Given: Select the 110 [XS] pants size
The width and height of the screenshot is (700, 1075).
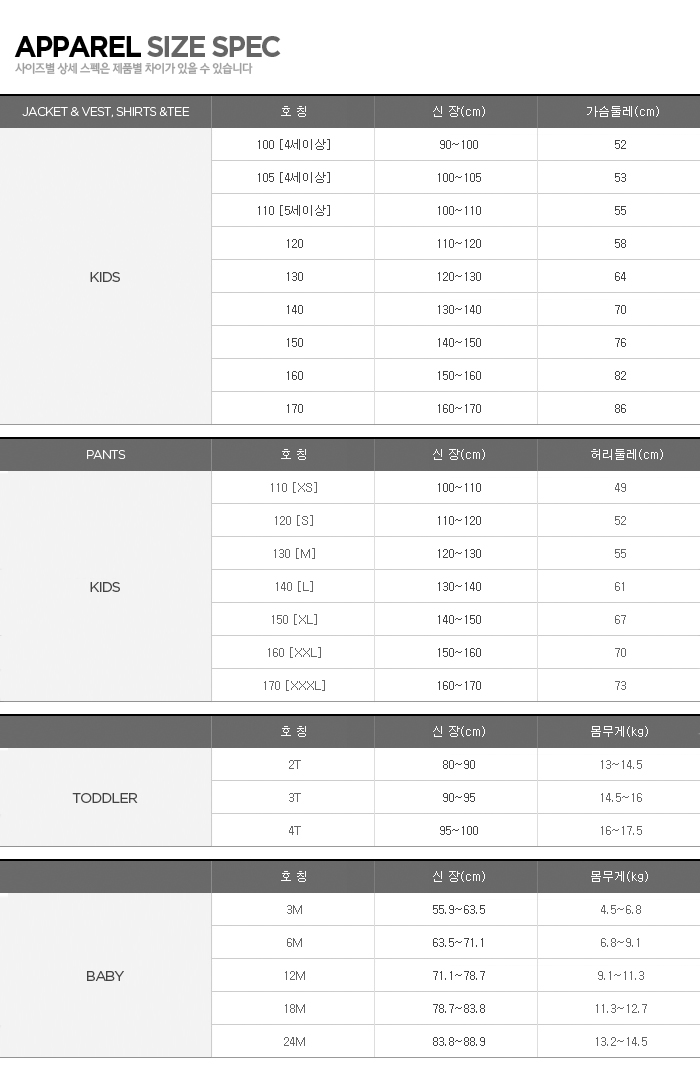Looking at the screenshot, I should click(x=293, y=488).
